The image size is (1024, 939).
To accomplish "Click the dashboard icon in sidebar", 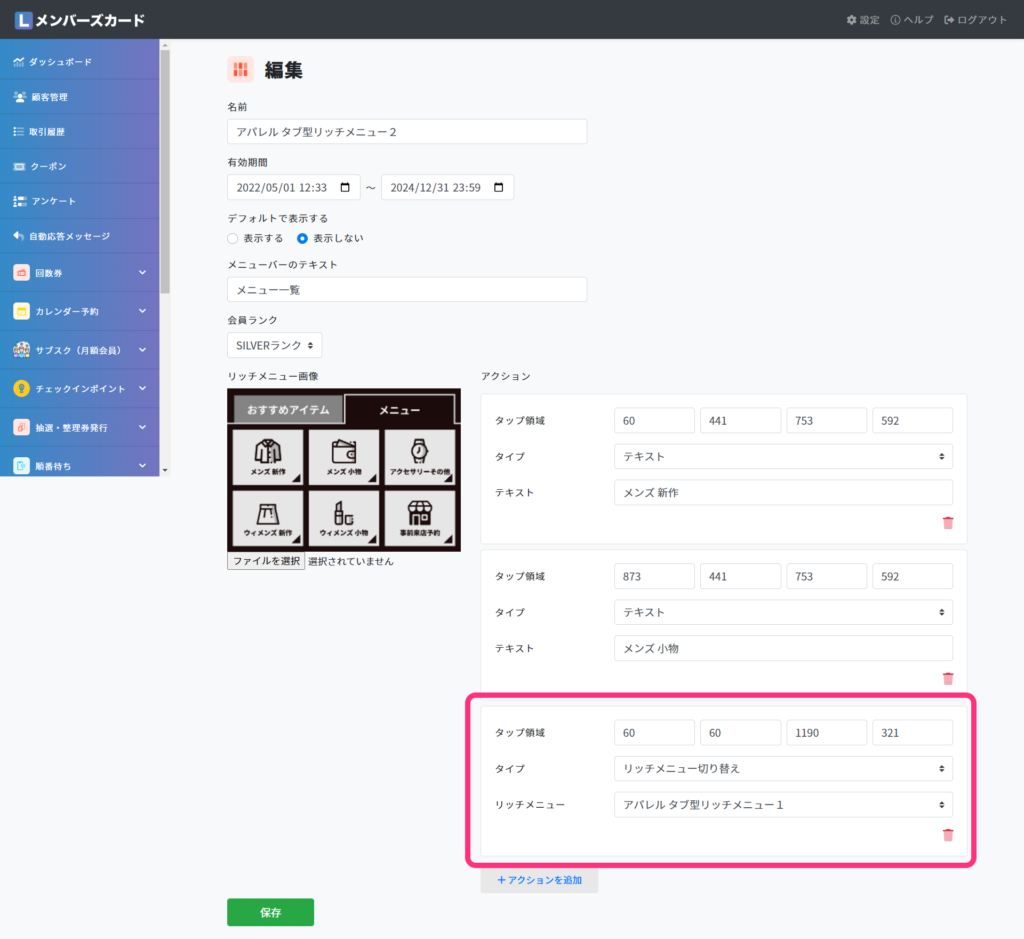I will pyautogui.click(x=19, y=62).
